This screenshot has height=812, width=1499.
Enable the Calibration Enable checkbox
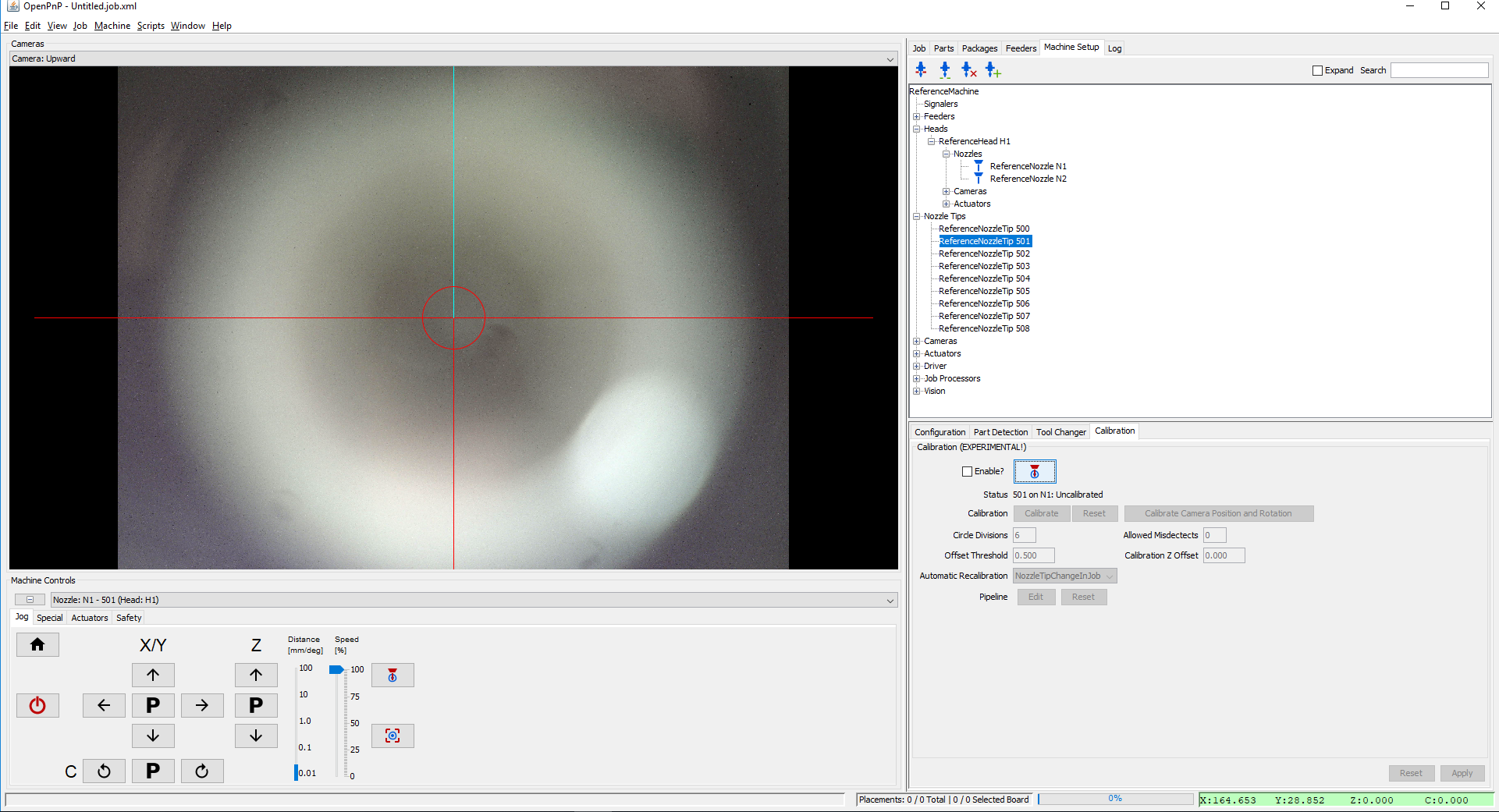(x=967, y=471)
